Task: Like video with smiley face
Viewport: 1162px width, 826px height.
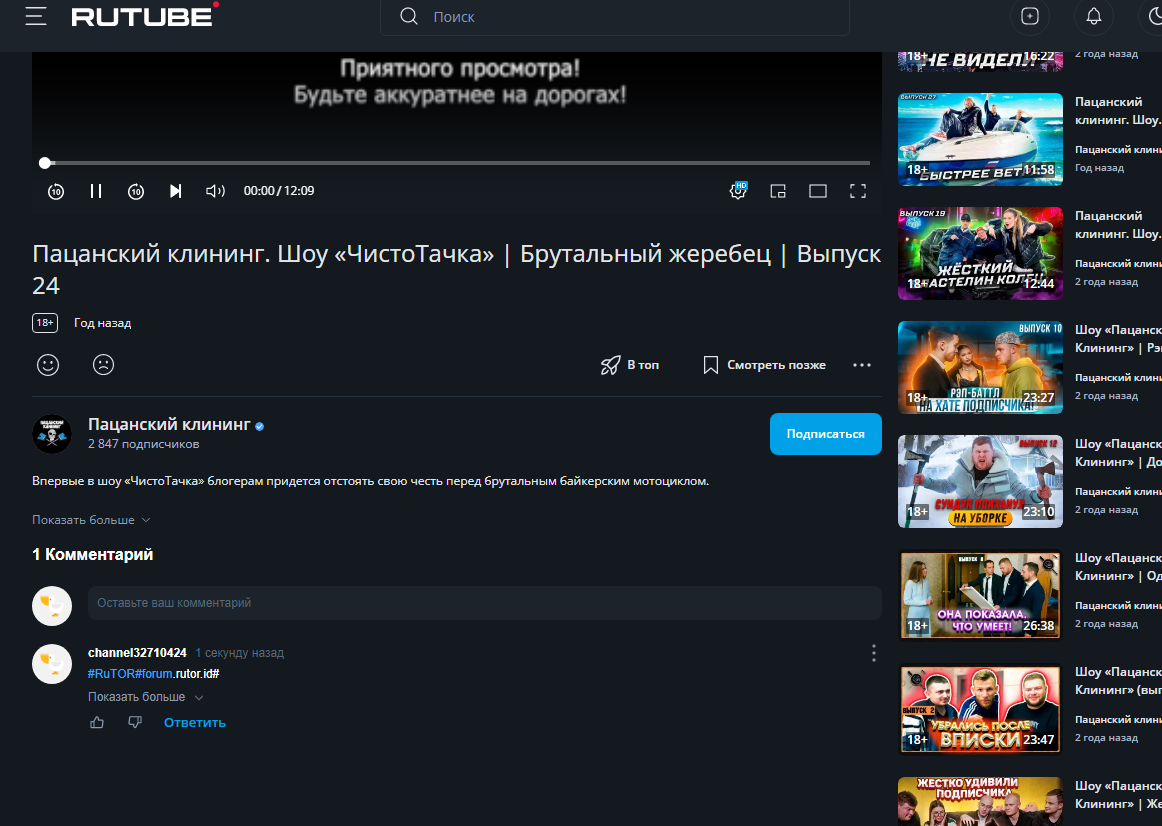Action: 48,364
